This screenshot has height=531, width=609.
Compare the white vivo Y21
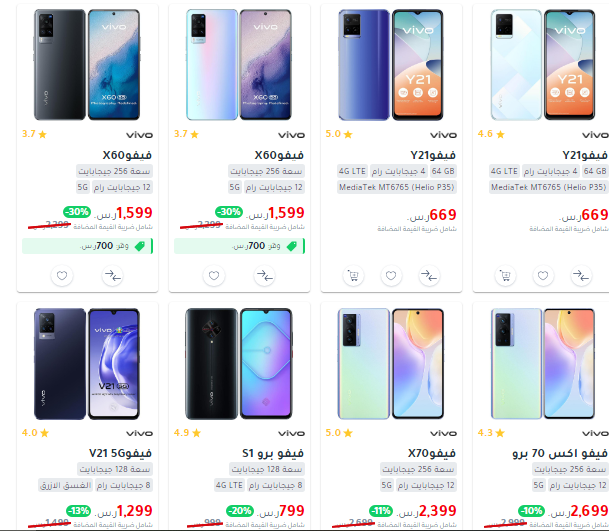click(581, 275)
